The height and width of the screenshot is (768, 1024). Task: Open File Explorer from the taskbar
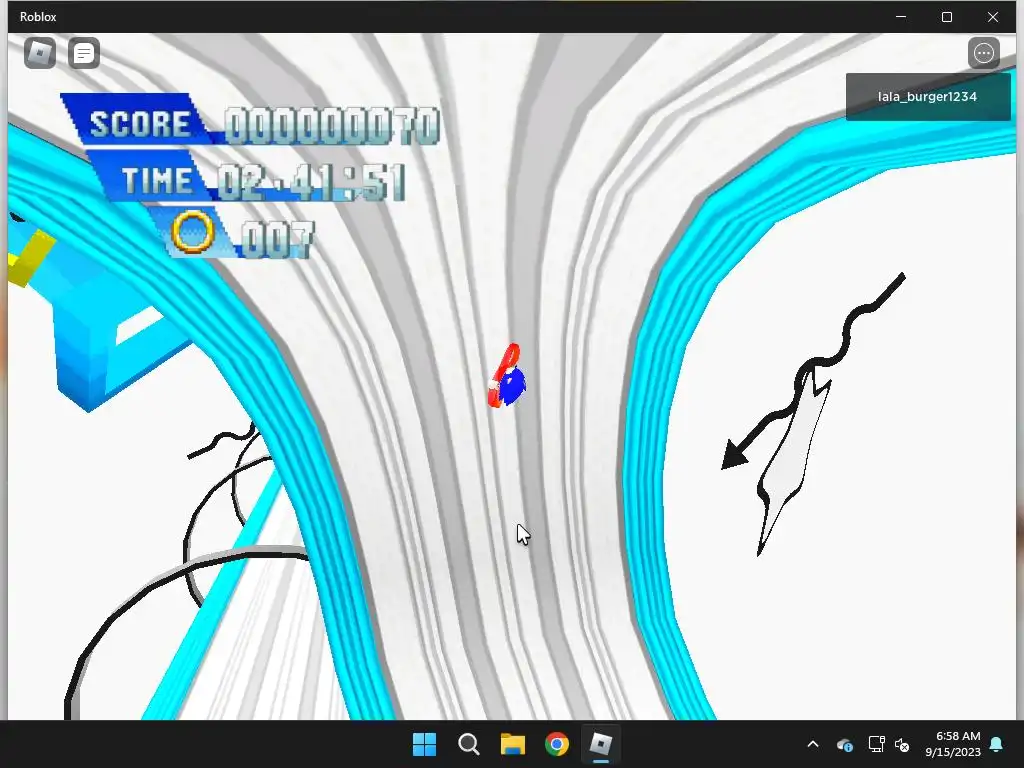pos(513,744)
